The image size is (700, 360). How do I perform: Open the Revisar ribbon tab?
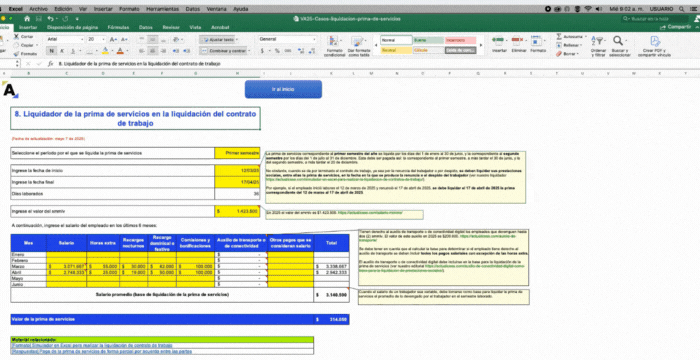[171, 27]
